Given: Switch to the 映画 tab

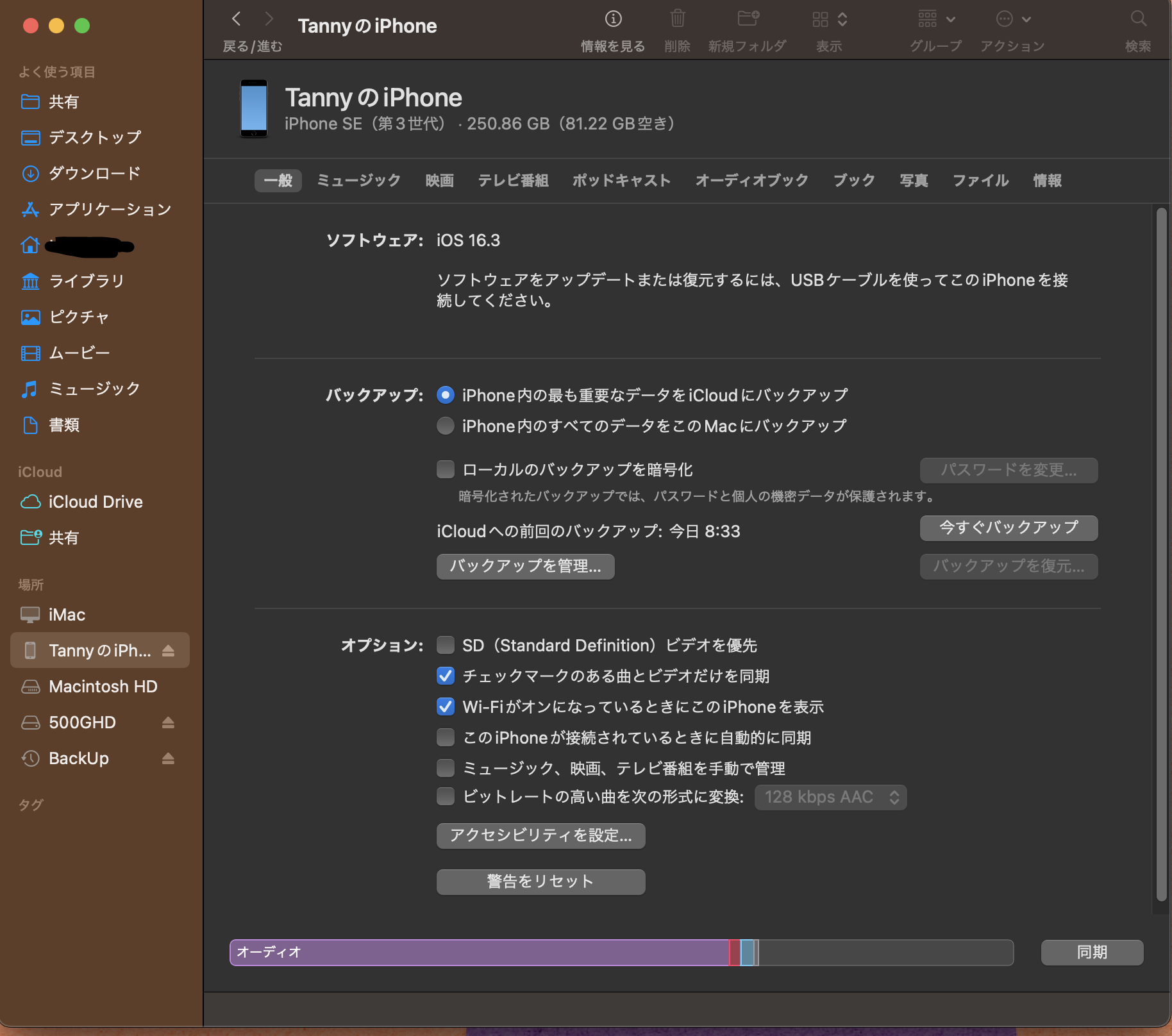Looking at the screenshot, I should [x=440, y=181].
